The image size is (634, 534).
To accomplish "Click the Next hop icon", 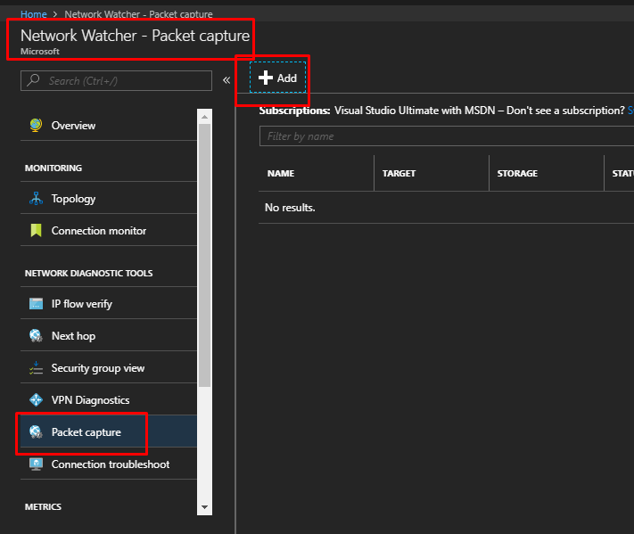I will pyautogui.click(x=36, y=336).
